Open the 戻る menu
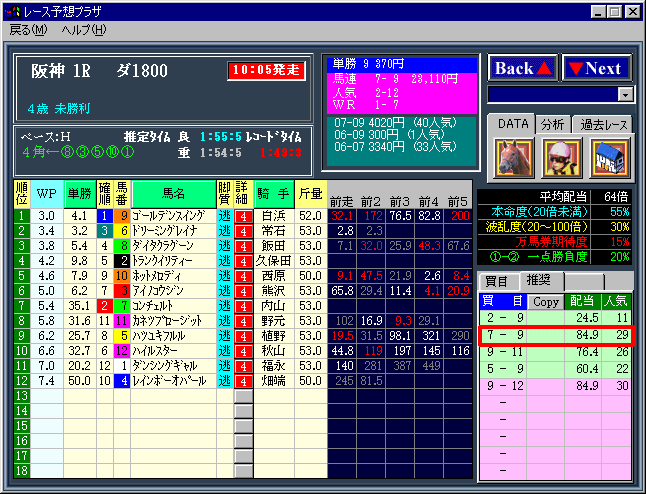The width and height of the screenshot is (646, 494). point(28,29)
